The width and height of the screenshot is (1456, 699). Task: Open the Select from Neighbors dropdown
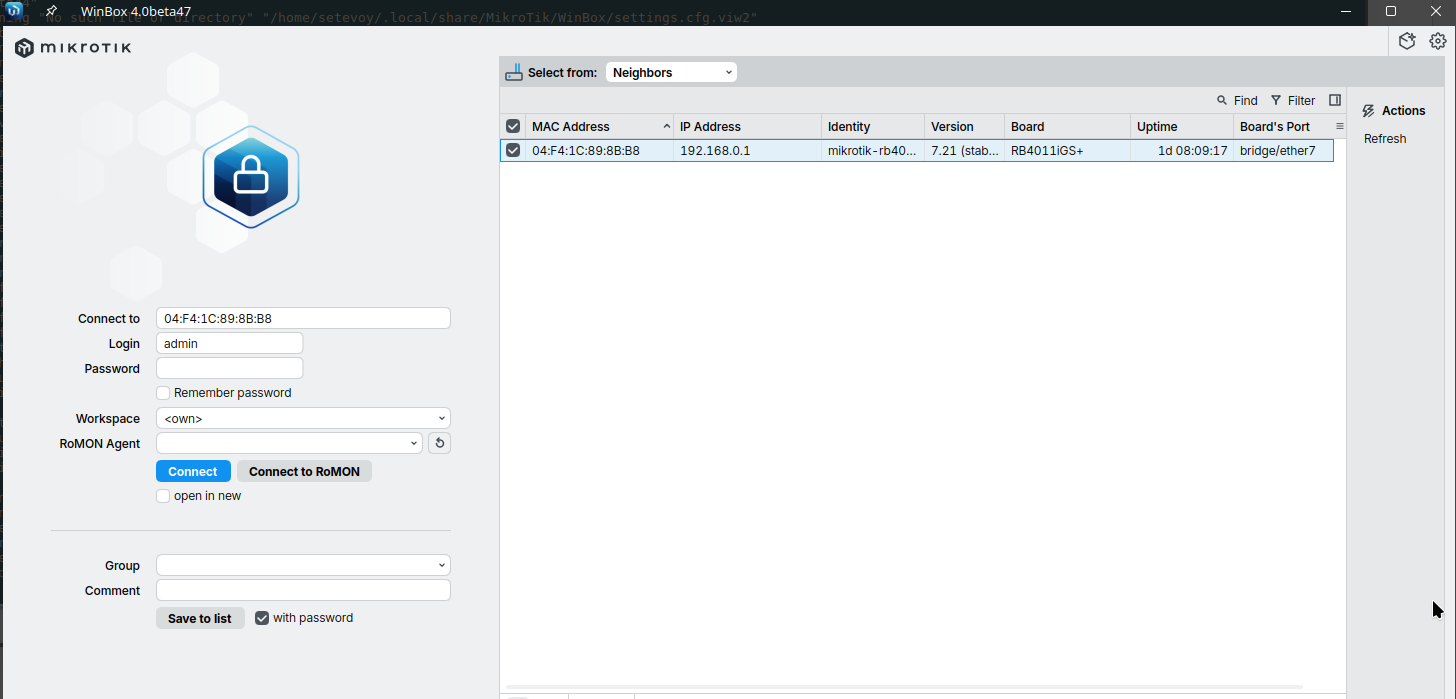671,73
